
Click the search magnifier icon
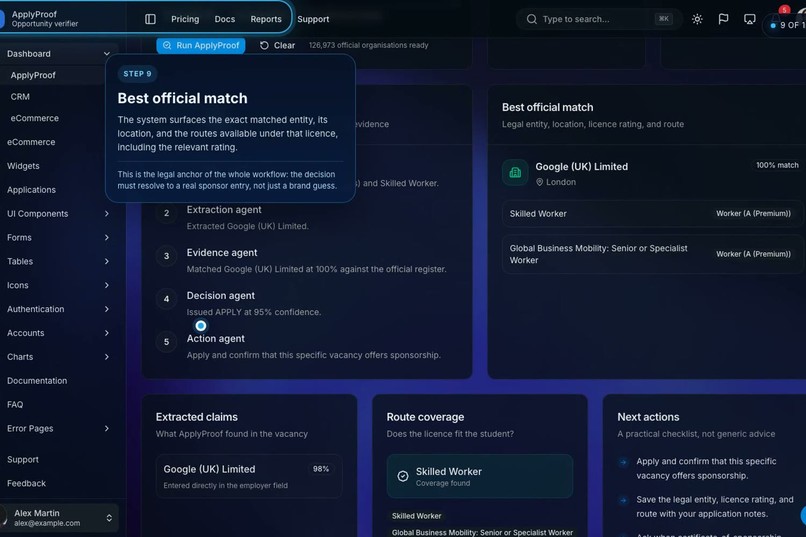532,19
